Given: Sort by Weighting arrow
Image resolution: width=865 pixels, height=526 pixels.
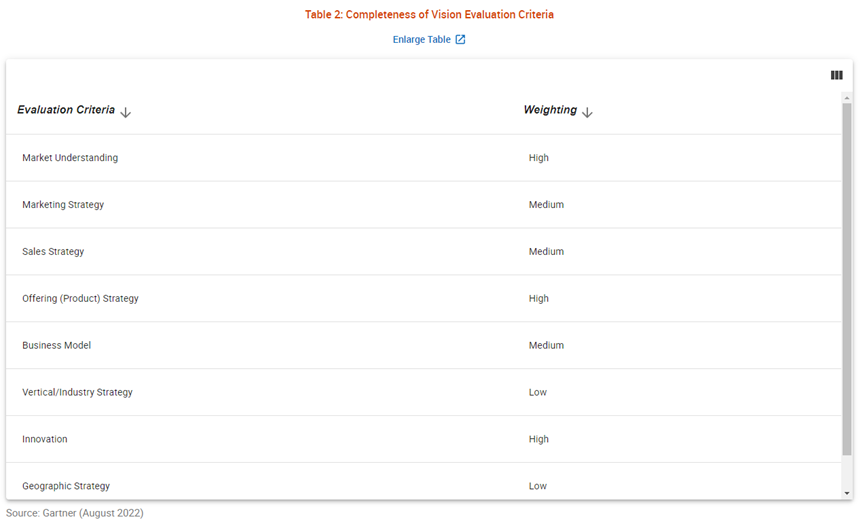Looking at the screenshot, I should 587,113.
